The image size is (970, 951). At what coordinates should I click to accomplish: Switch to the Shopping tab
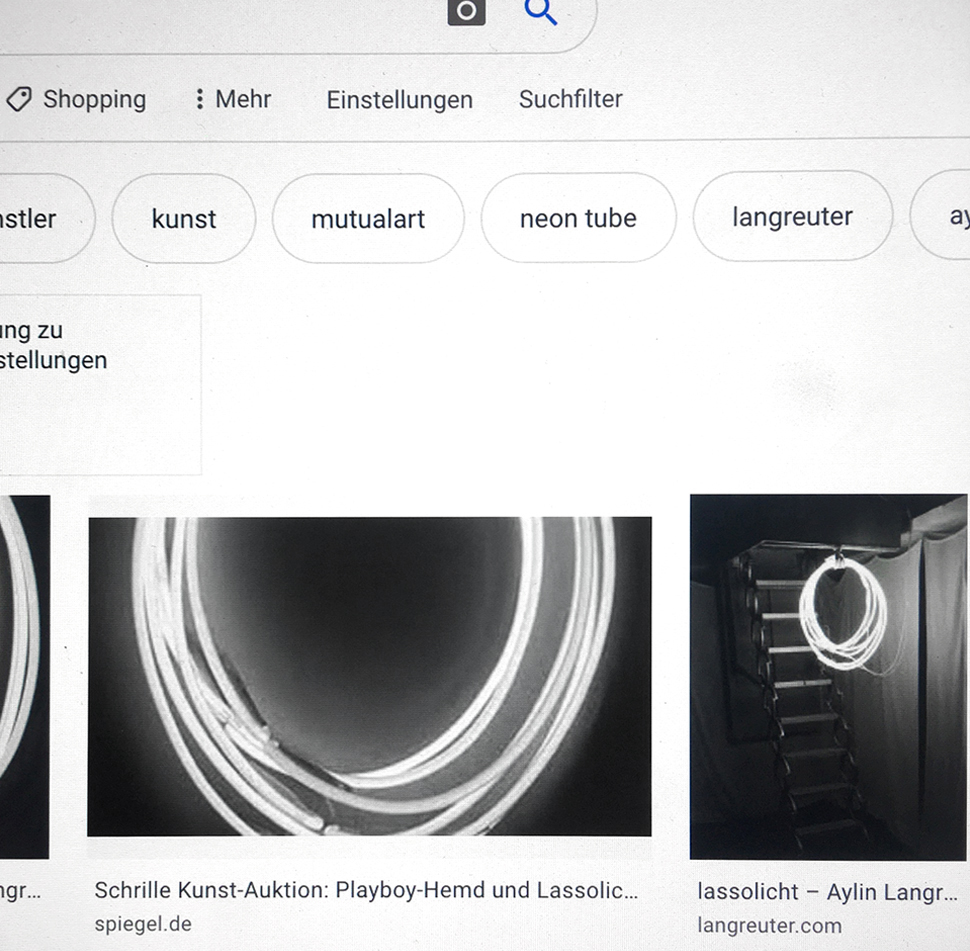[x=77, y=99]
